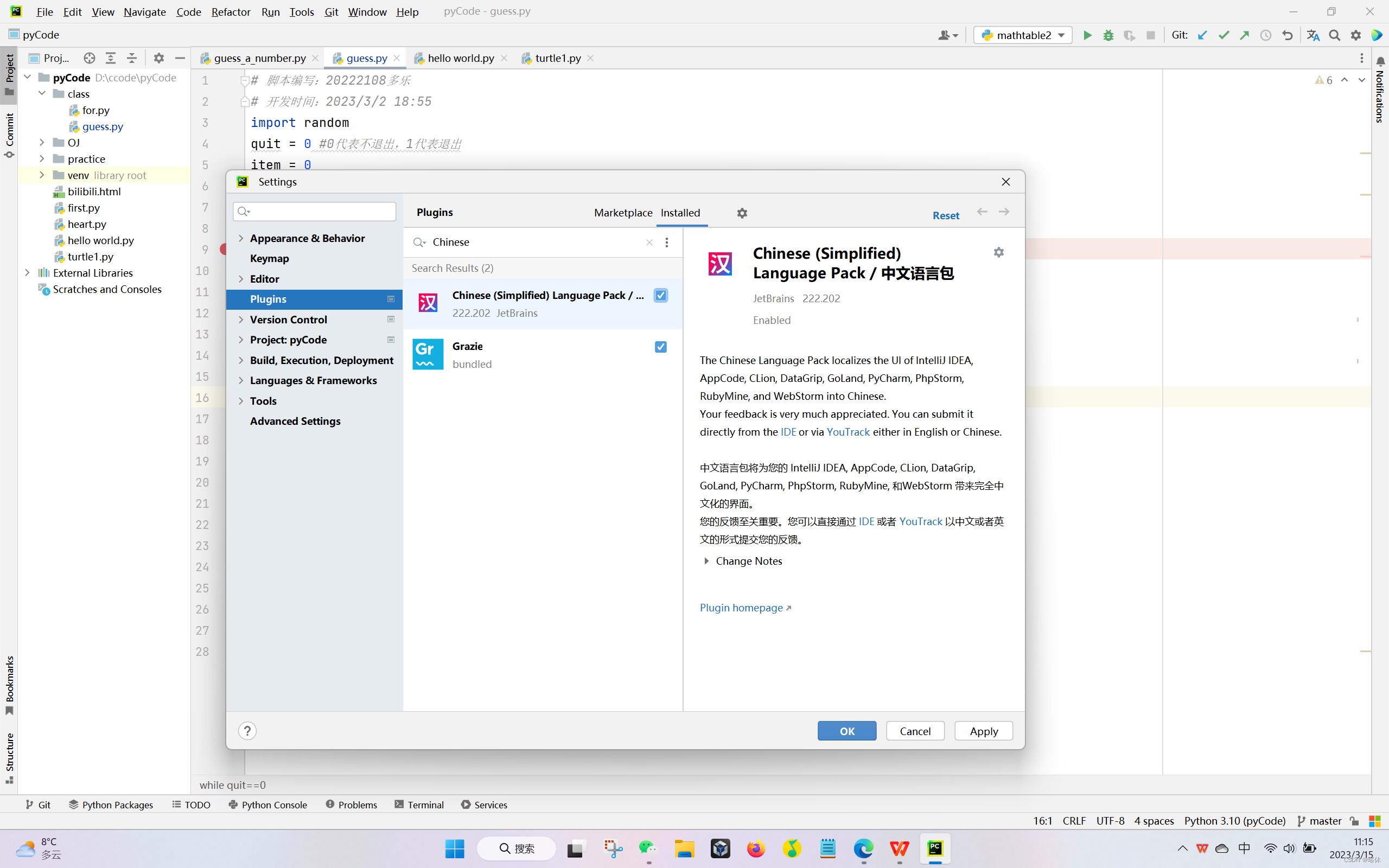Viewport: 1389px width, 868px height.
Task: Click Git push arrow icon
Action: [1244, 35]
